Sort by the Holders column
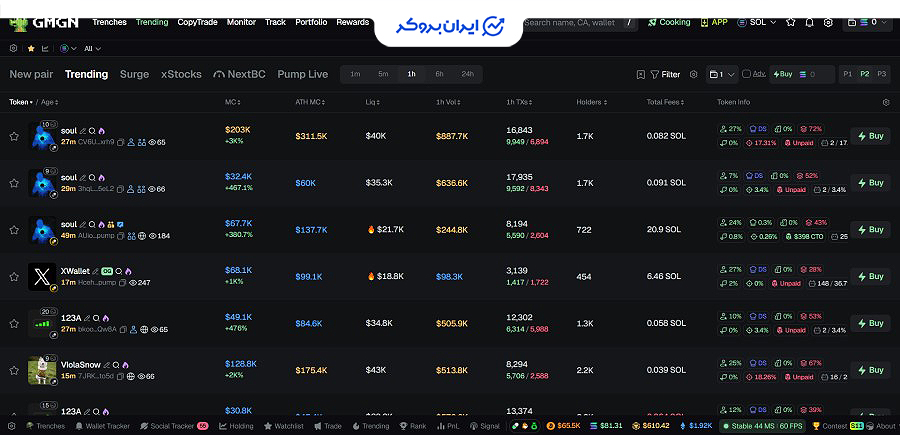900x435 pixels. coord(591,102)
